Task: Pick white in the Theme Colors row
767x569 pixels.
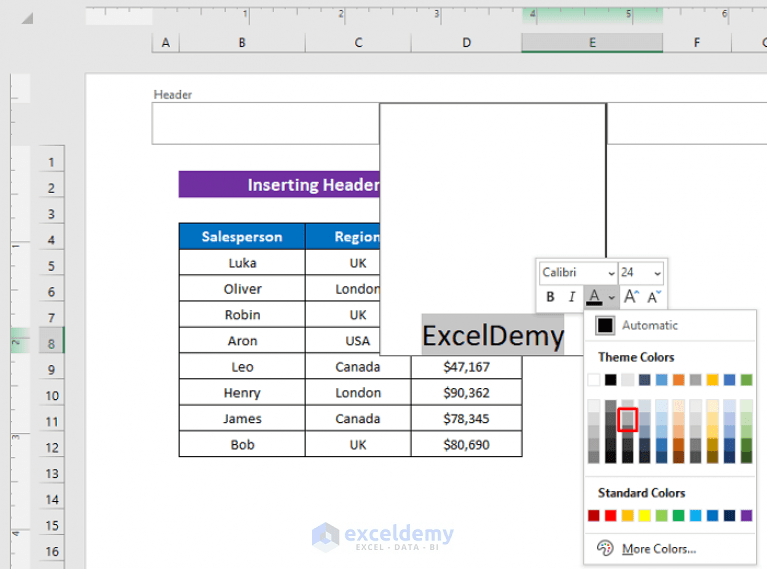Action: [x=594, y=380]
